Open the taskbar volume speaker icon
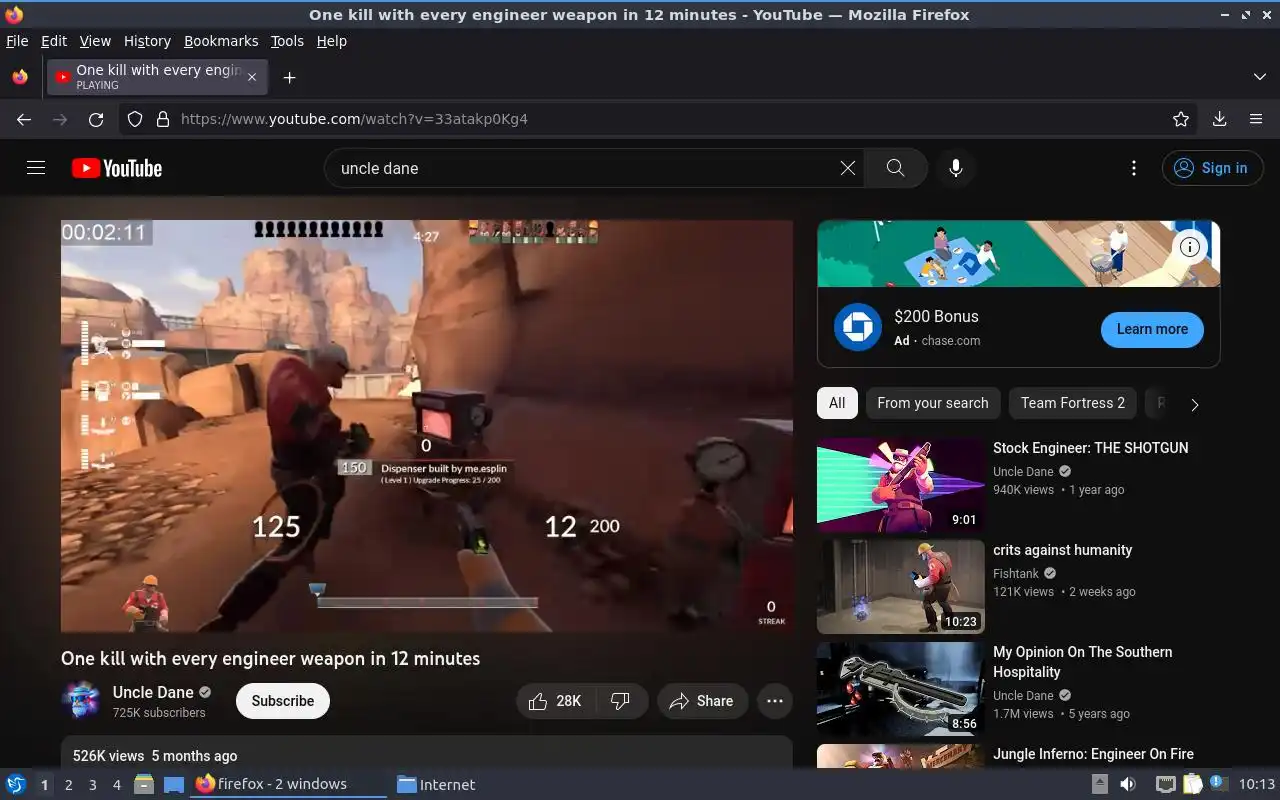1280x800 pixels. coord(1128,784)
